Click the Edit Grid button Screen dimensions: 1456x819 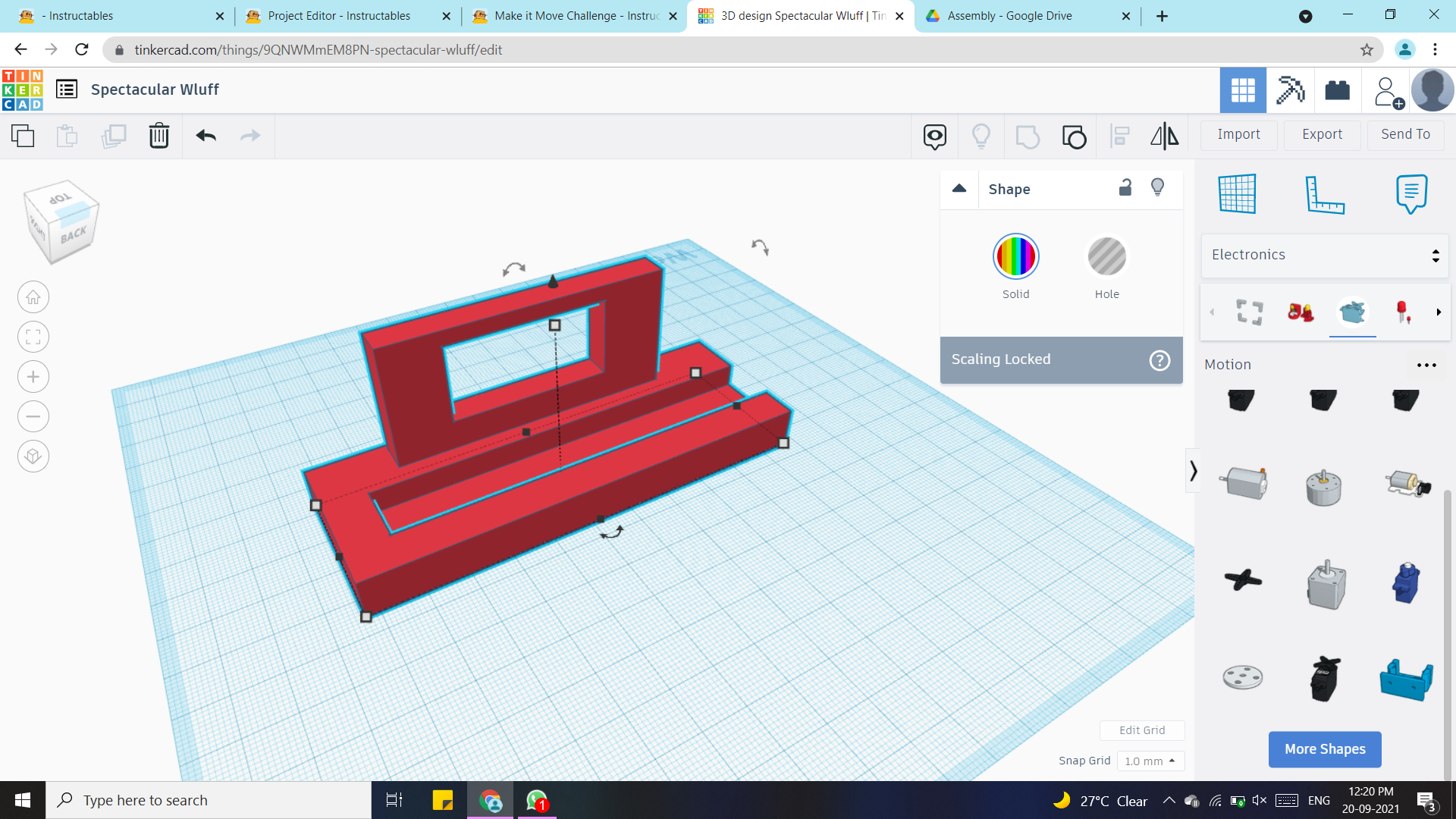click(x=1142, y=730)
